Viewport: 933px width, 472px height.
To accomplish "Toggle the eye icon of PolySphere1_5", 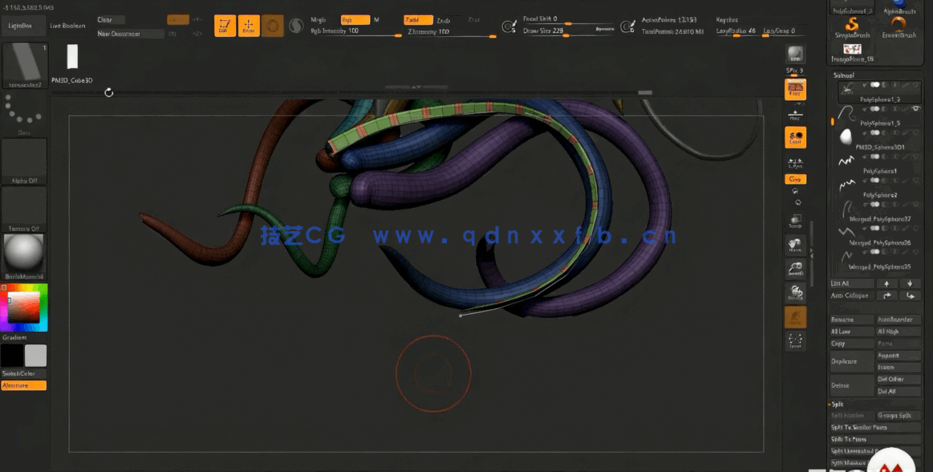I will [x=915, y=109].
